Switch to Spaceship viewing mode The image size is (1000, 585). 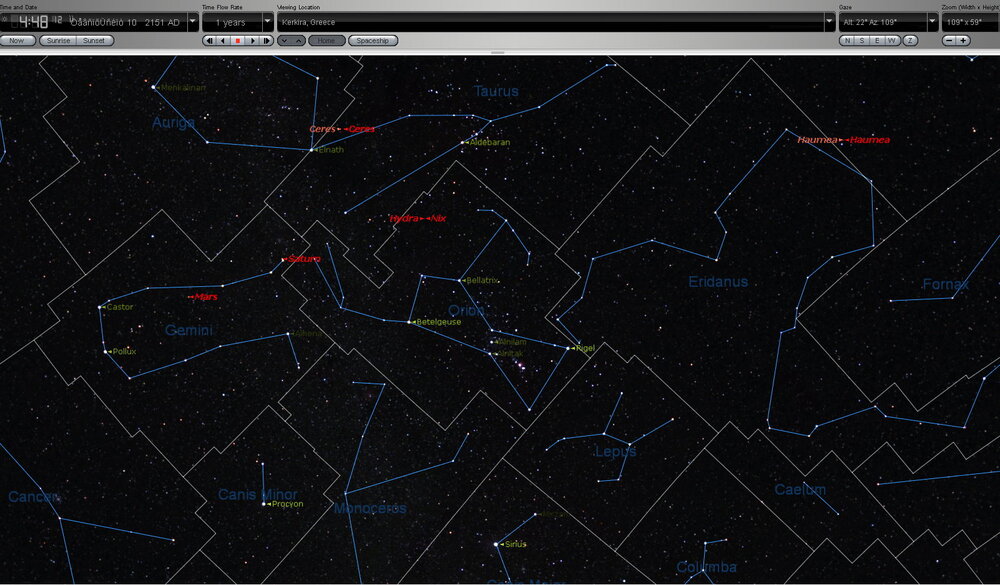[x=373, y=41]
